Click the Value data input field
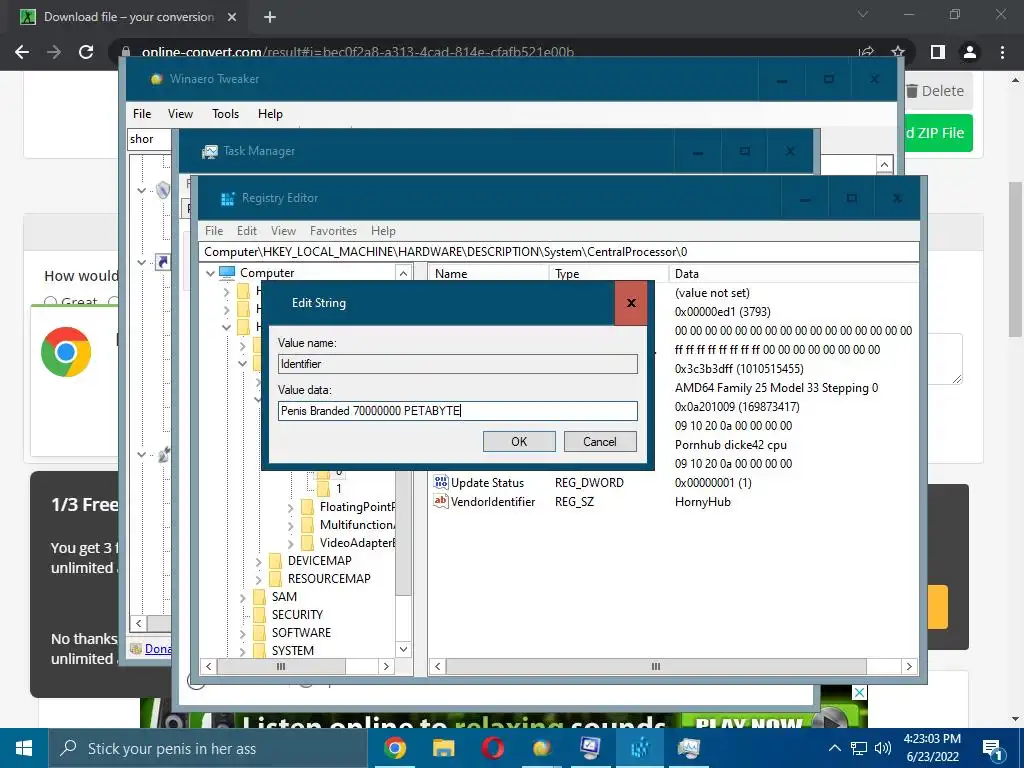The image size is (1024, 768). (457, 411)
